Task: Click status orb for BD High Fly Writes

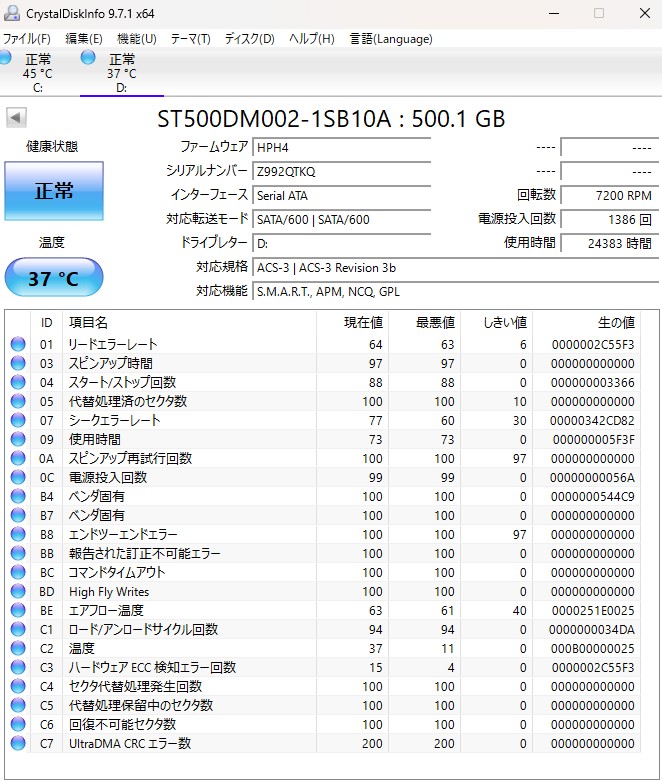Action: tap(18, 591)
